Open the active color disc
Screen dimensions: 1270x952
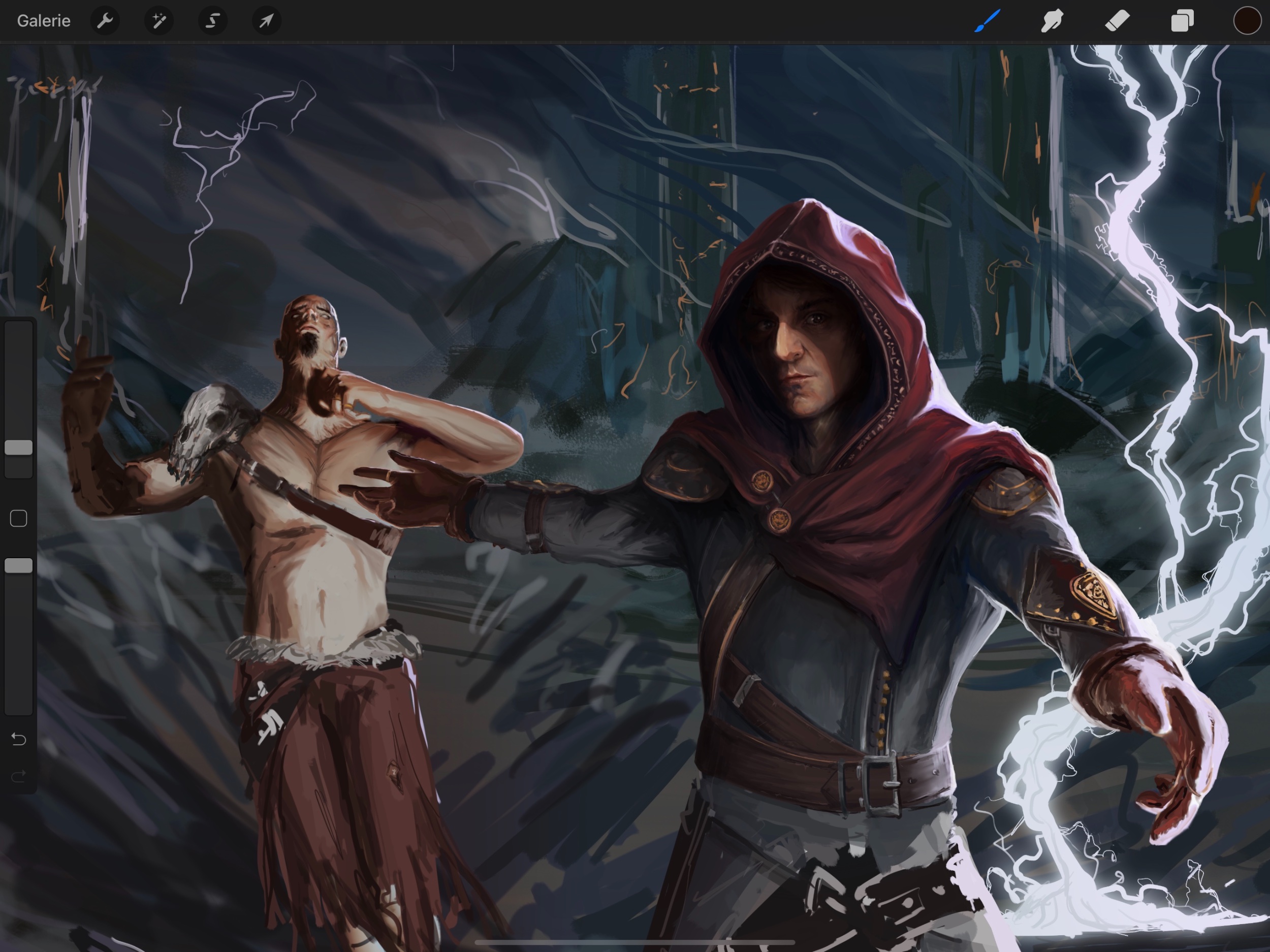(x=1247, y=21)
